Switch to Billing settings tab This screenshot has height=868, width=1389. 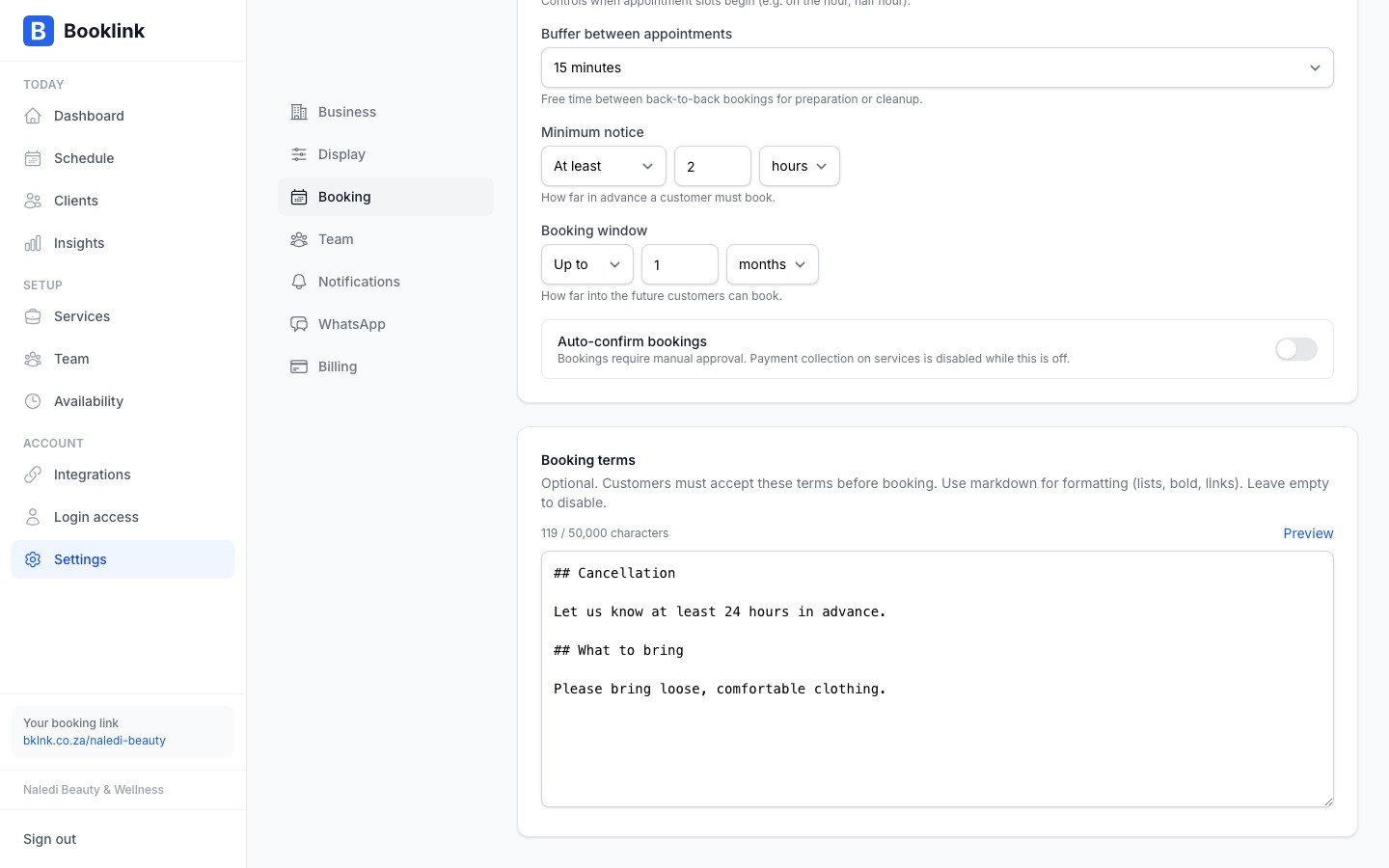coord(386,366)
